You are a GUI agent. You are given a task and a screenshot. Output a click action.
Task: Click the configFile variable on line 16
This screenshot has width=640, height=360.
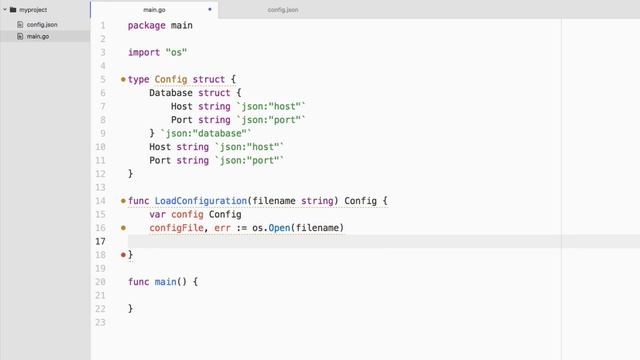click(x=176, y=228)
